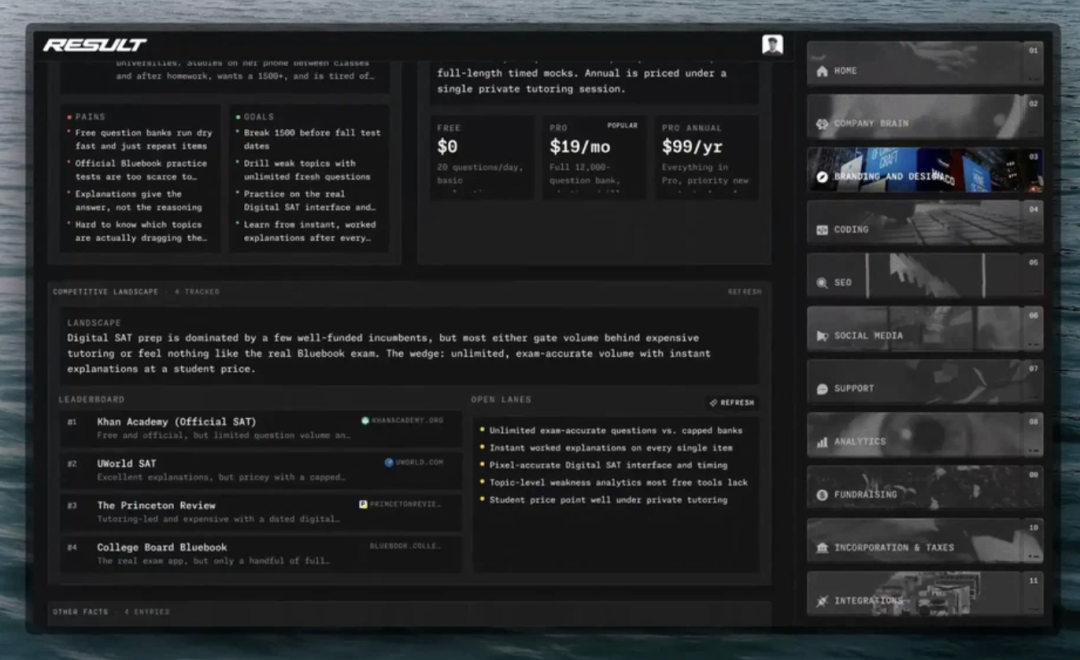The width and height of the screenshot is (1080, 660).
Task: Select The Princeton Review leaderboard row
Action: point(260,512)
